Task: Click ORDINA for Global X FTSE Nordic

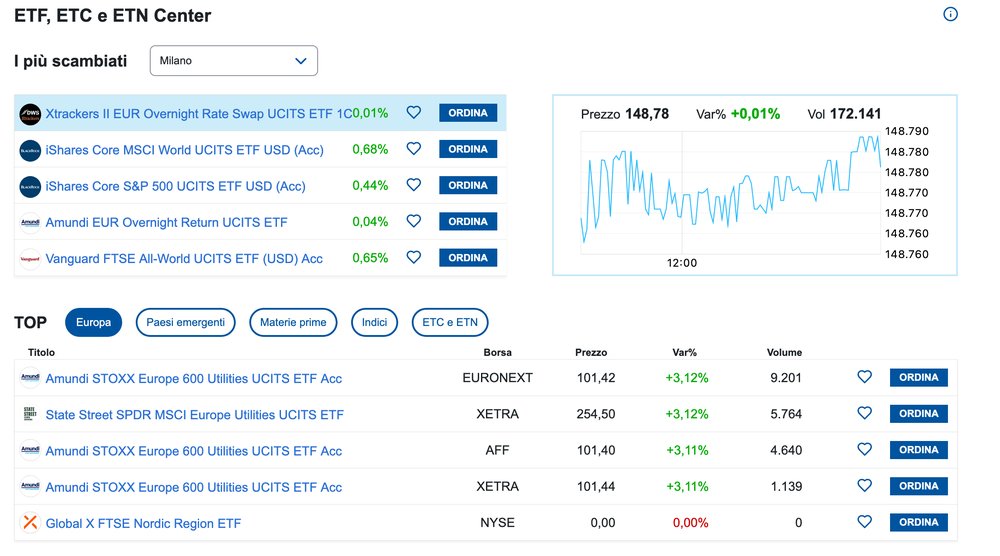Action: pyautogui.click(x=919, y=523)
